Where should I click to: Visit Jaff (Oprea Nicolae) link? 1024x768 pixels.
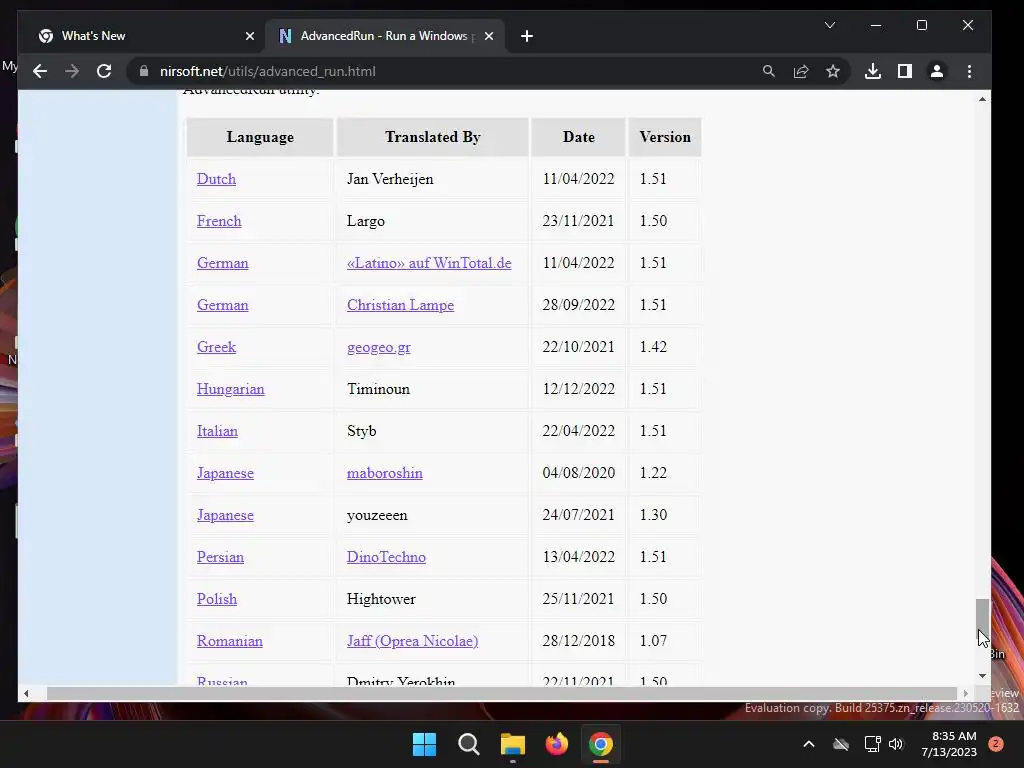(413, 641)
